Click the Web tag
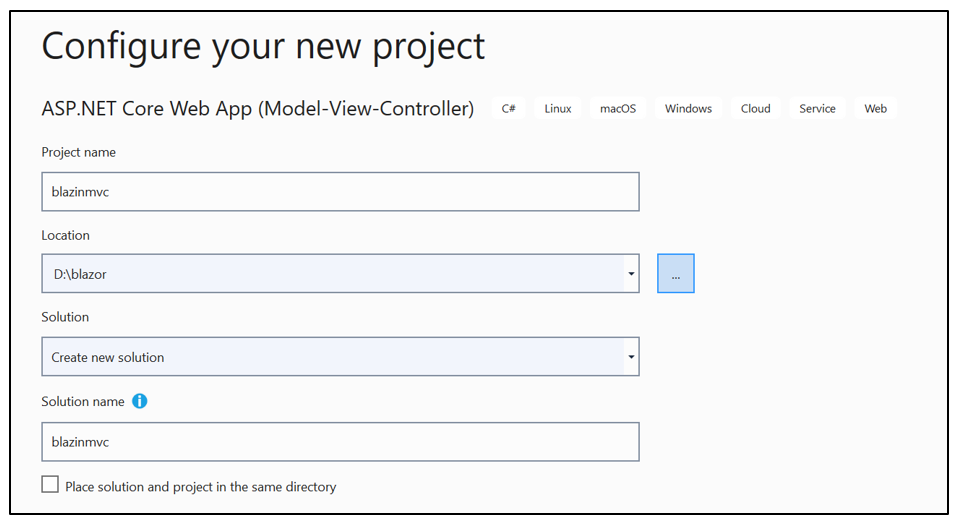Viewport: 953px width, 524px height. (875, 108)
